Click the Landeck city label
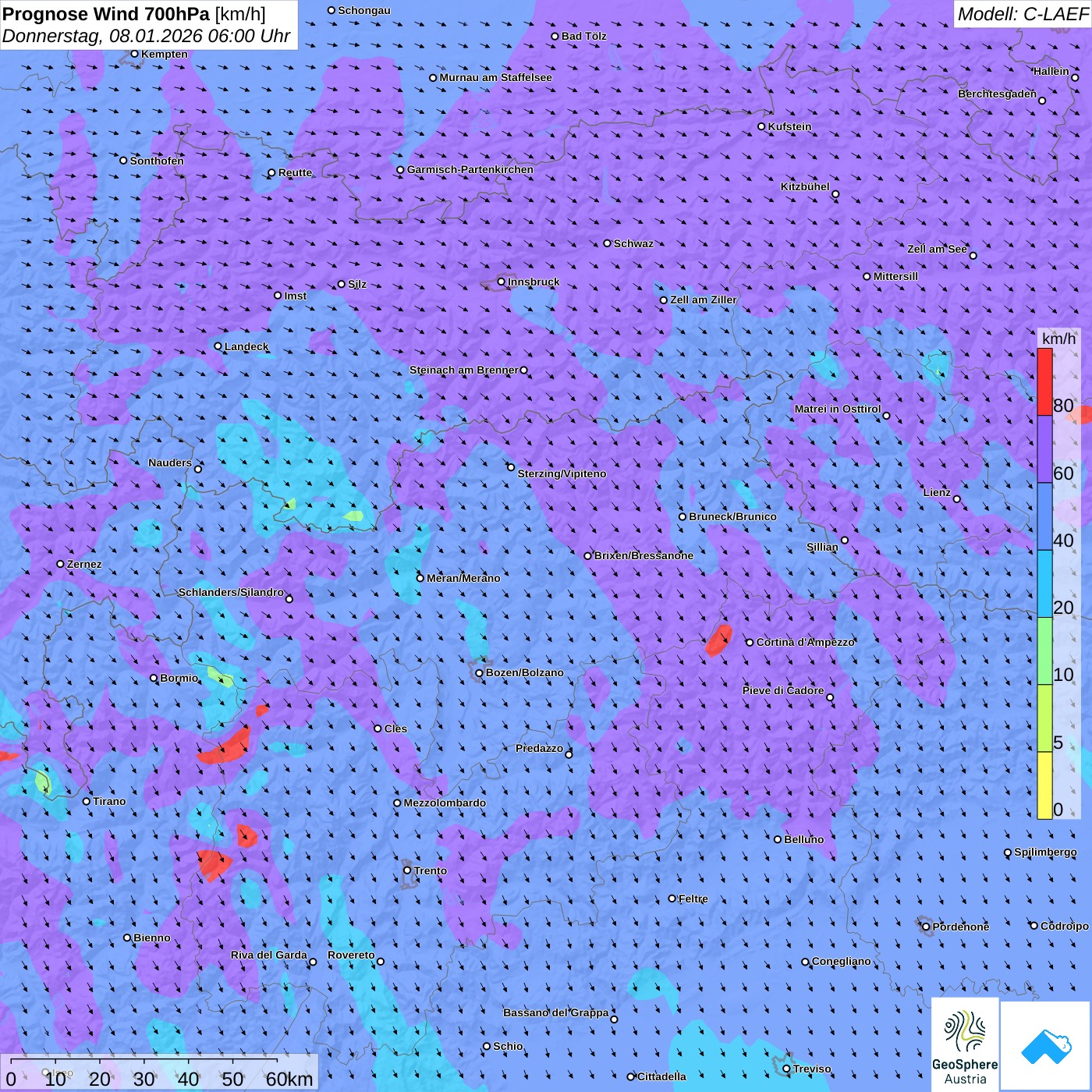This screenshot has width=1092, height=1092. [246, 346]
